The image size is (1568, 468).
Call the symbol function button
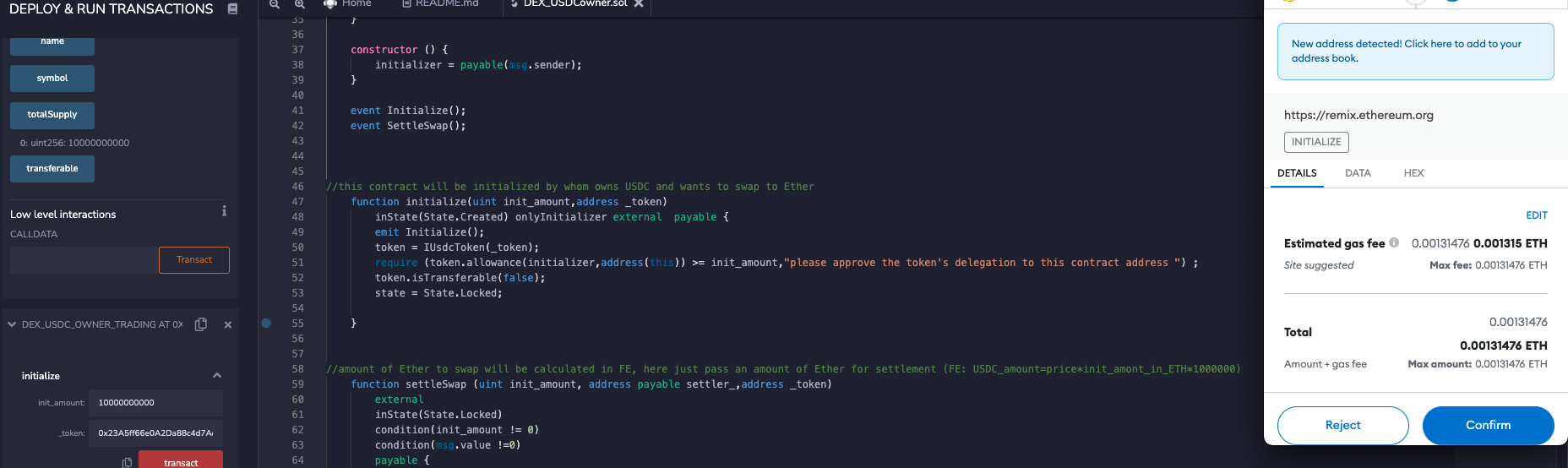pyautogui.click(x=52, y=79)
